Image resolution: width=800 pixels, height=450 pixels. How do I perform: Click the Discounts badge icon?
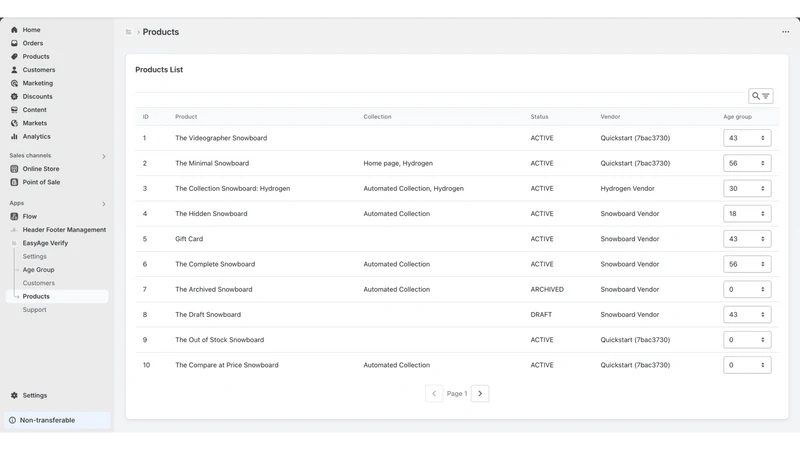(x=14, y=96)
